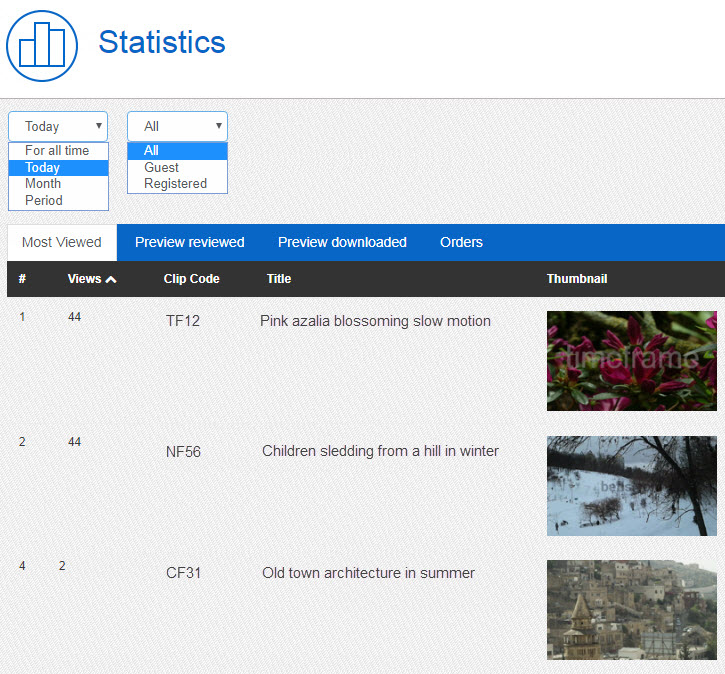Click 'Children sledding from a hill' title

pyautogui.click(x=380, y=451)
